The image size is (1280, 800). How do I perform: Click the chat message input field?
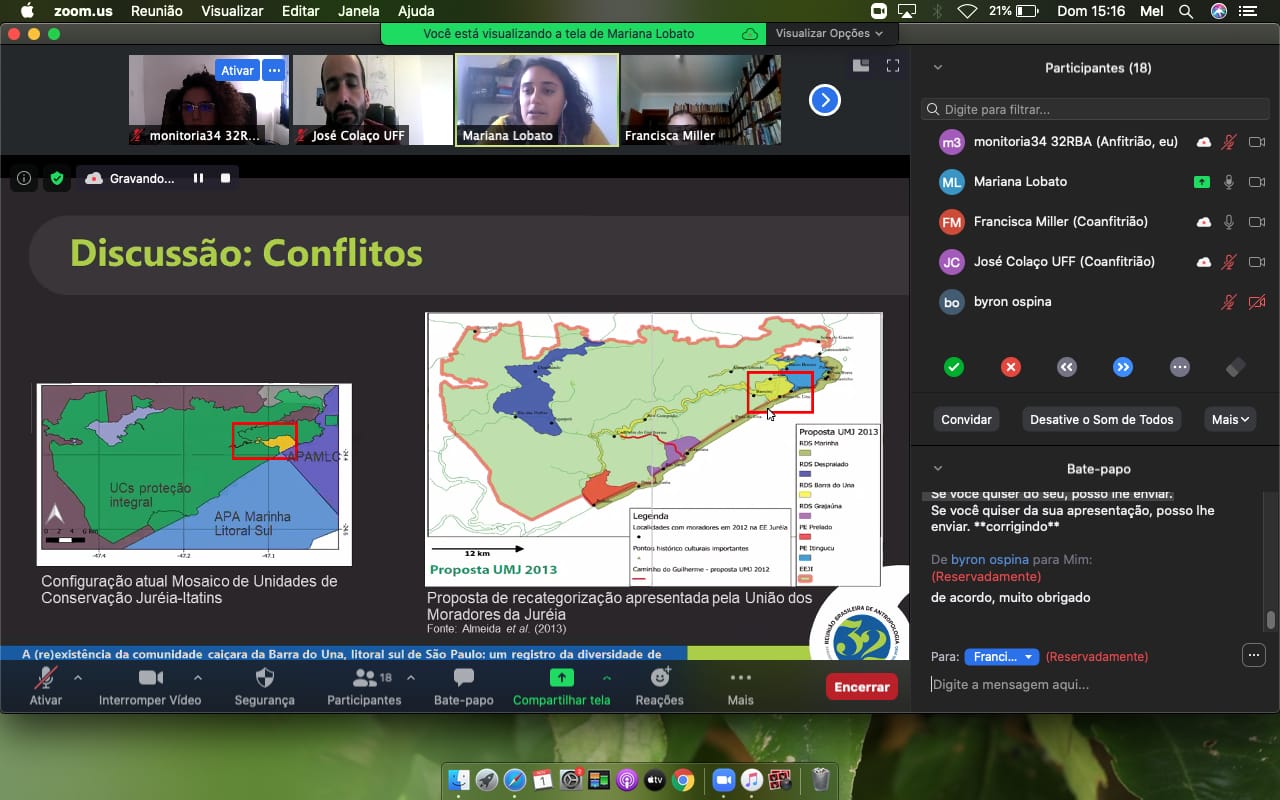[x=1095, y=685]
